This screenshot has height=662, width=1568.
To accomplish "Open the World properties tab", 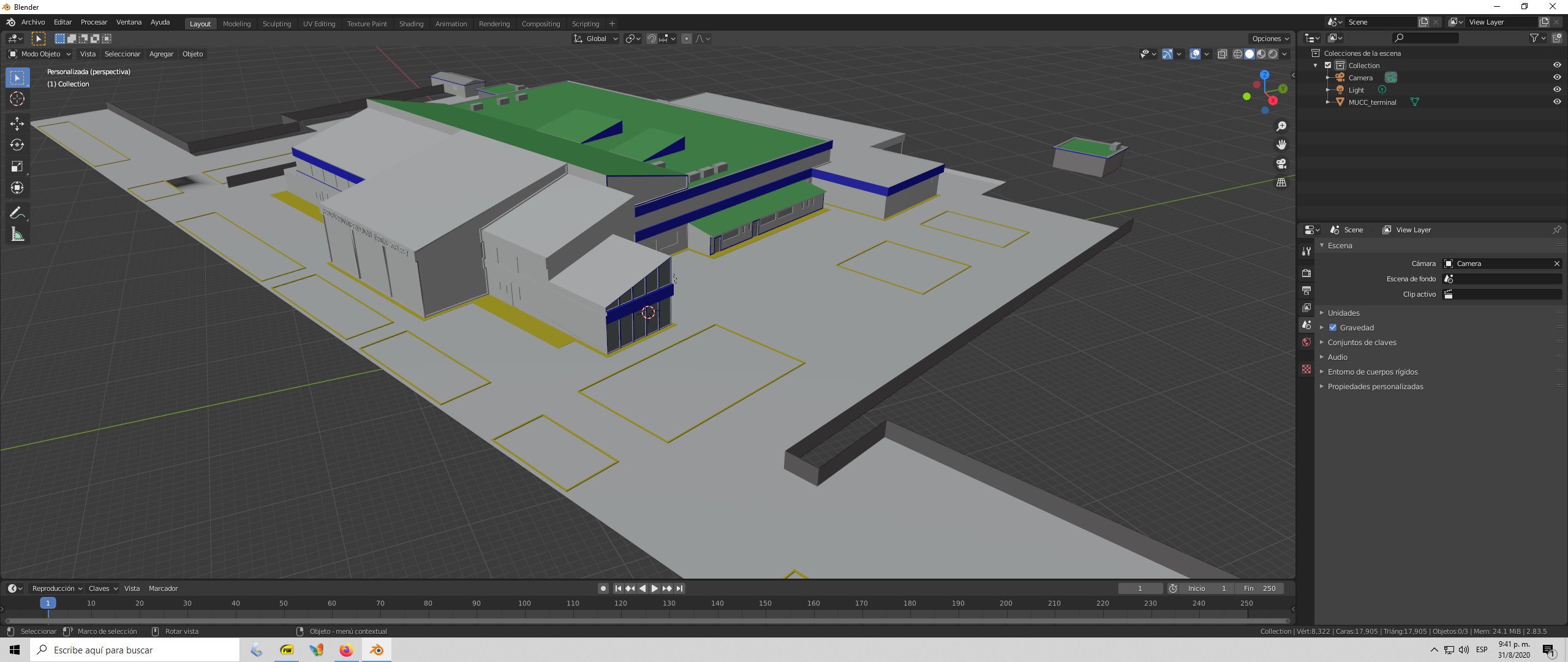I will (x=1306, y=342).
